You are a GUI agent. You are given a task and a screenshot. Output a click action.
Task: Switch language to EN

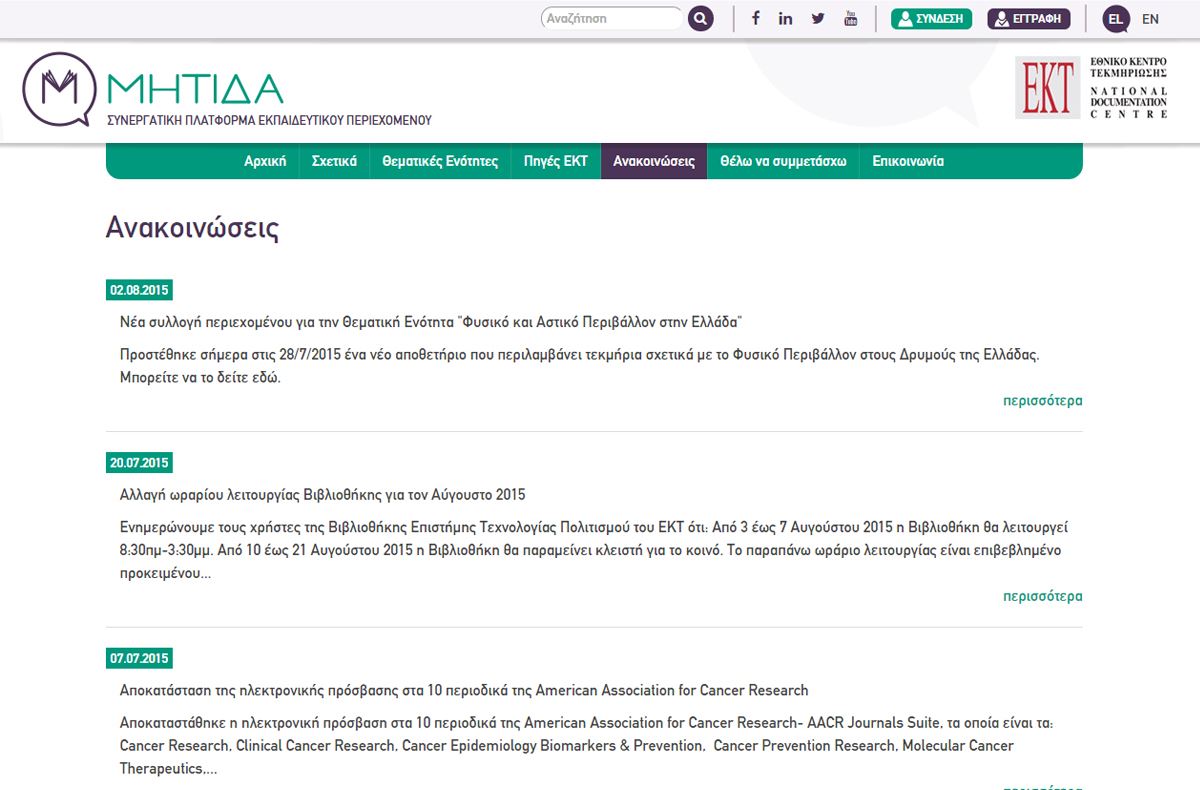[1150, 19]
